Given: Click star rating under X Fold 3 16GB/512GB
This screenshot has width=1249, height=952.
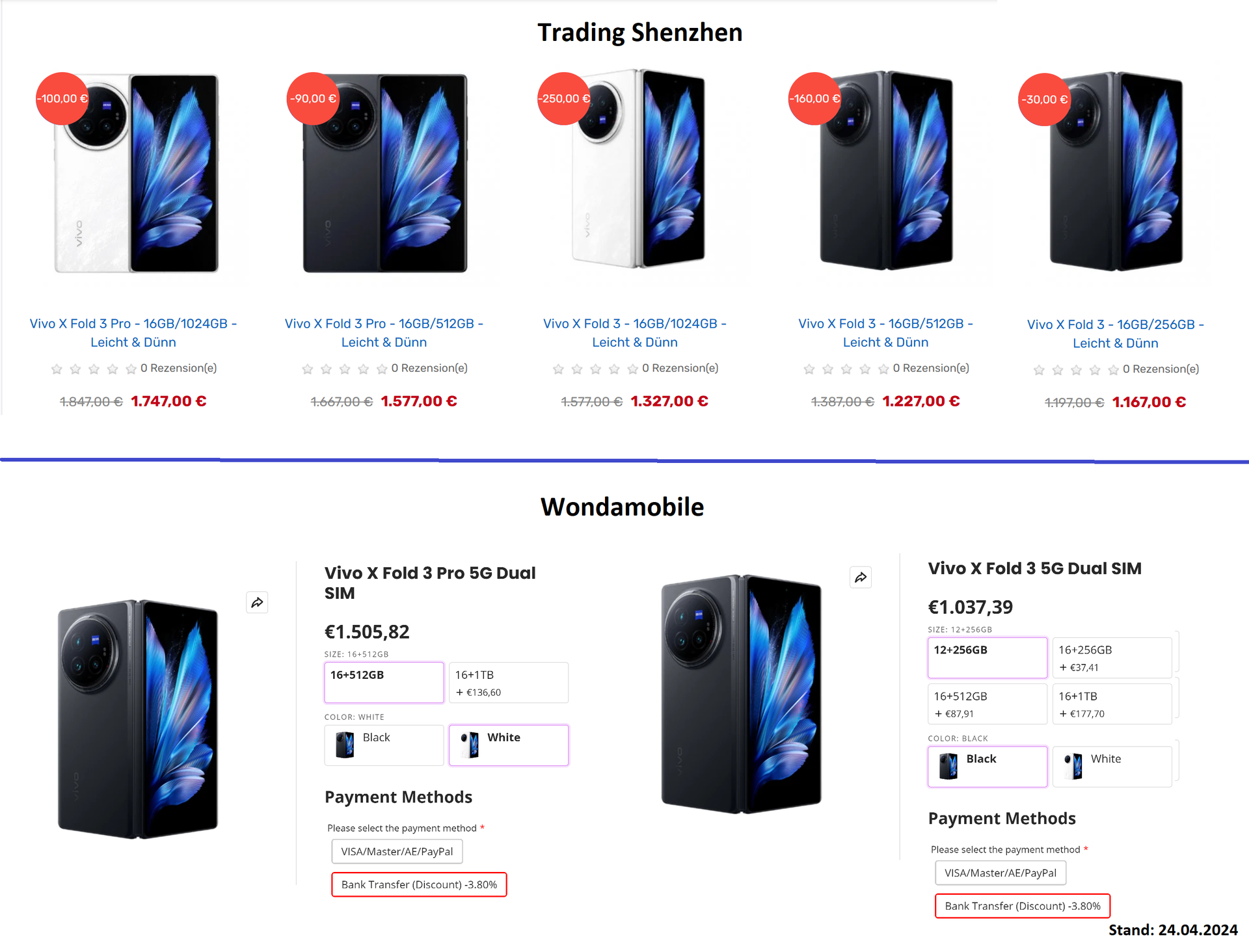Looking at the screenshot, I should (x=846, y=369).
